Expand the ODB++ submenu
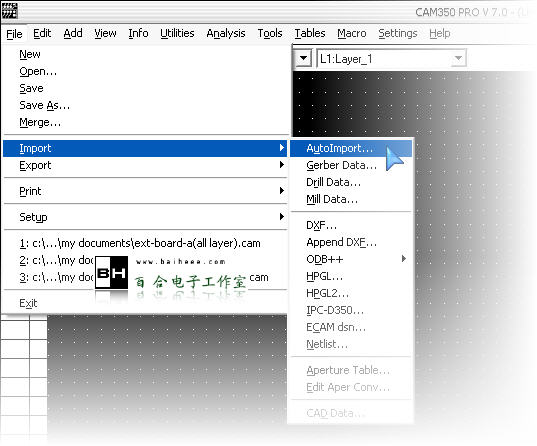The width and height of the screenshot is (537, 446). [x=351, y=259]
